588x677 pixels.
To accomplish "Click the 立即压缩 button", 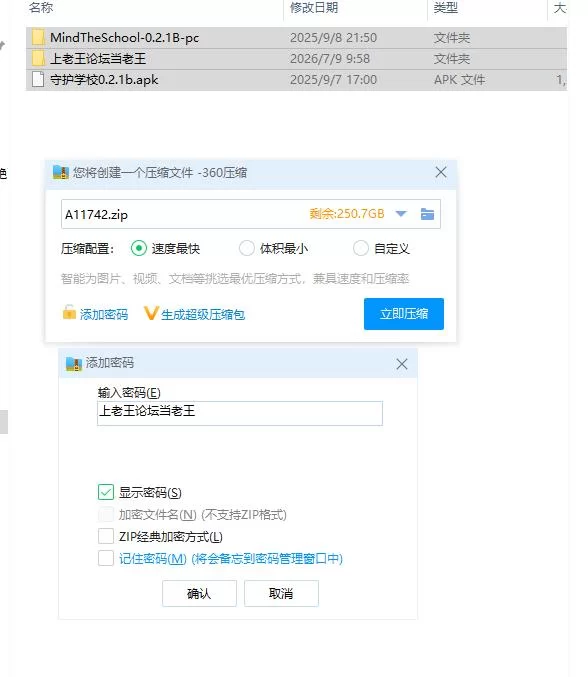I will [404, 314].
